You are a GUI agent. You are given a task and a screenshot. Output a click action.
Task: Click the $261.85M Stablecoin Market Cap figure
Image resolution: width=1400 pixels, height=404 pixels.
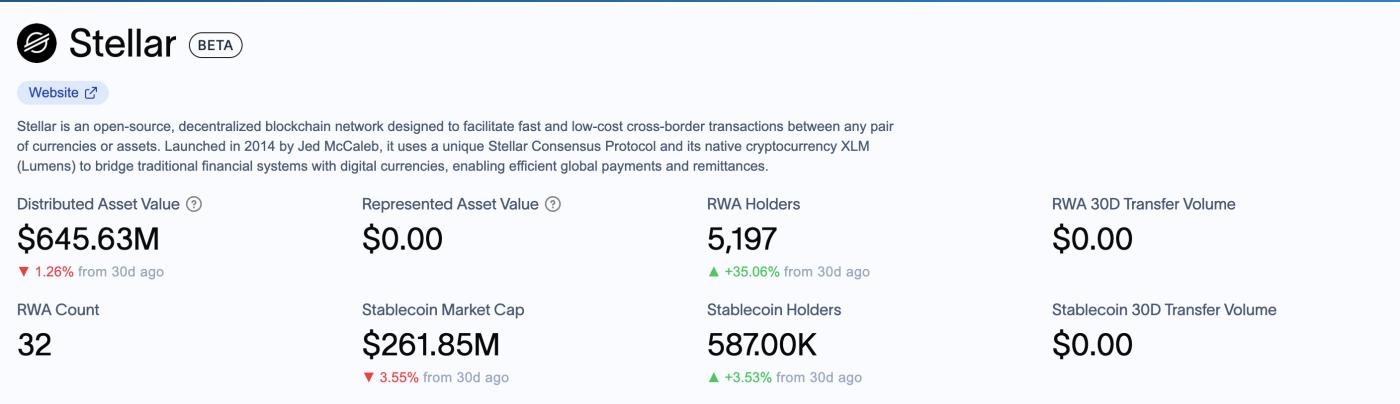pyautogui.click(x=430, y=345)
